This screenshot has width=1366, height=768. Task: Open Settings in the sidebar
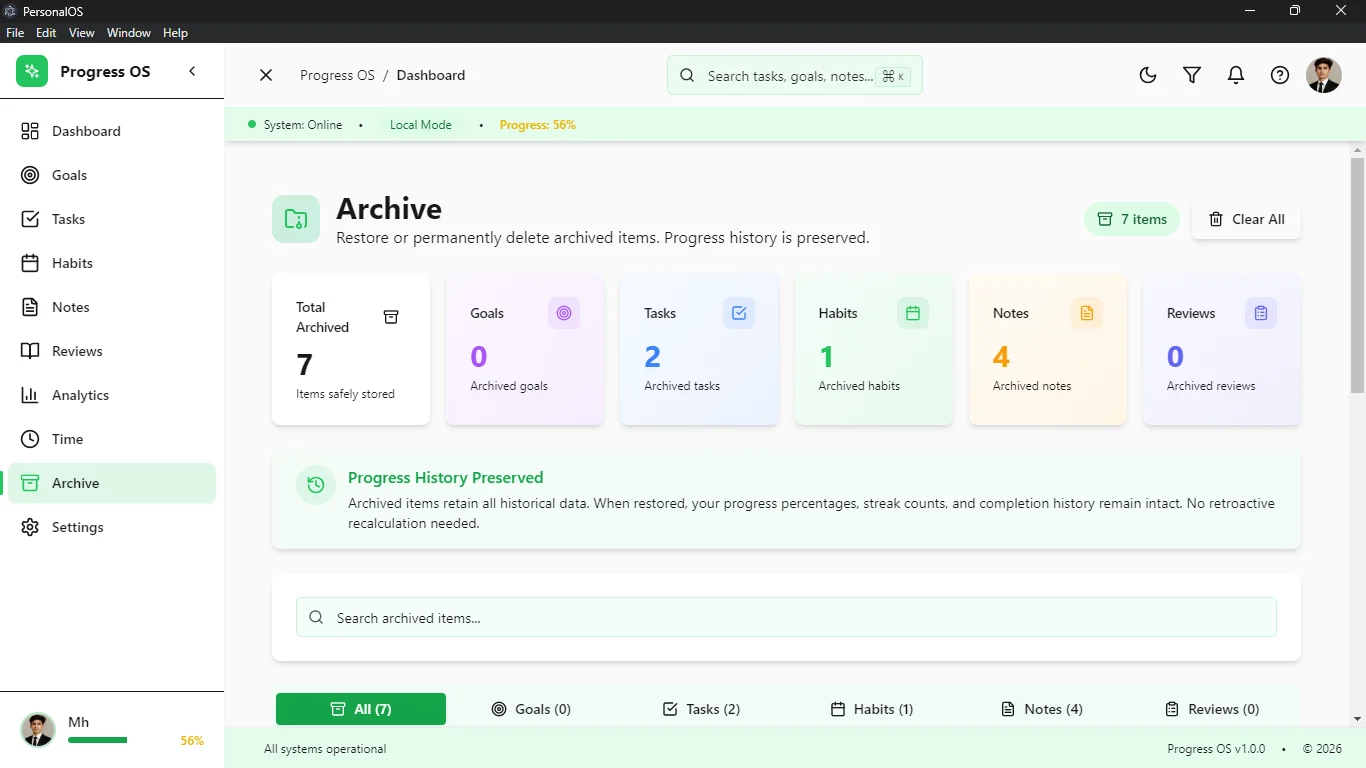tap(112, 527)
